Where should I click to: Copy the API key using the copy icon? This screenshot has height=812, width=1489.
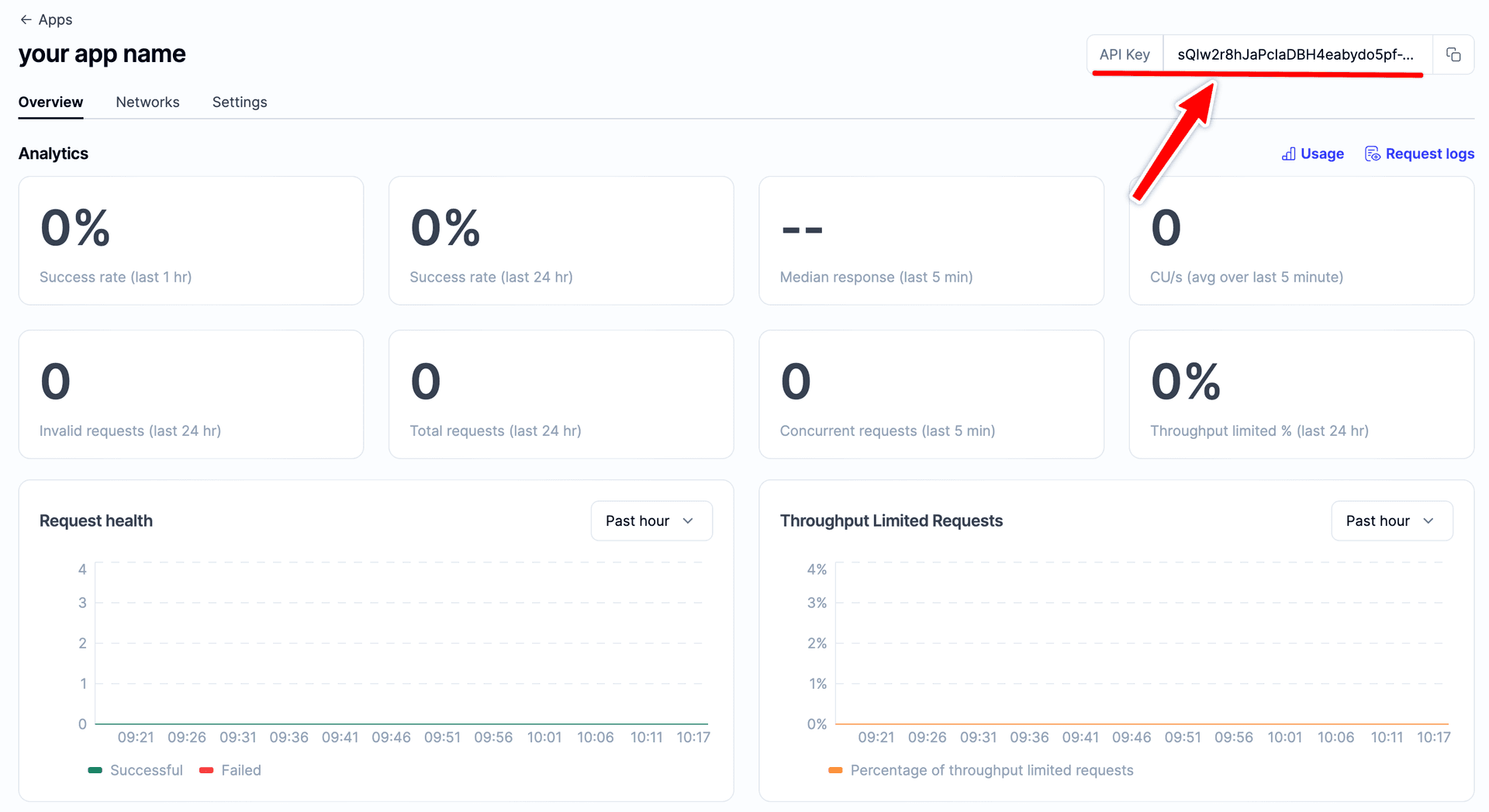(x=1454, y=54)
